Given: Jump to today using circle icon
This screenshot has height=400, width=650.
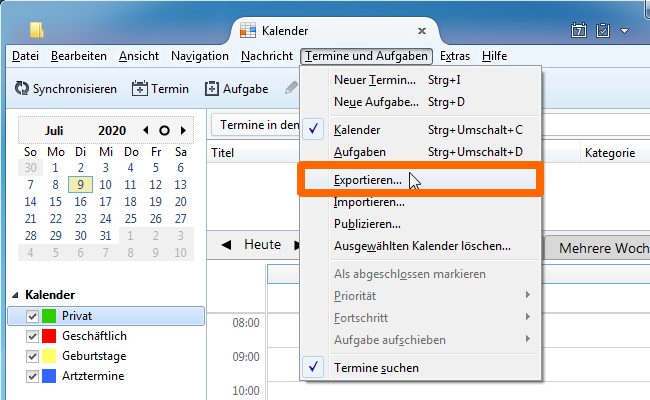Looking at the screenshot, I should click(x=164, y=131).
